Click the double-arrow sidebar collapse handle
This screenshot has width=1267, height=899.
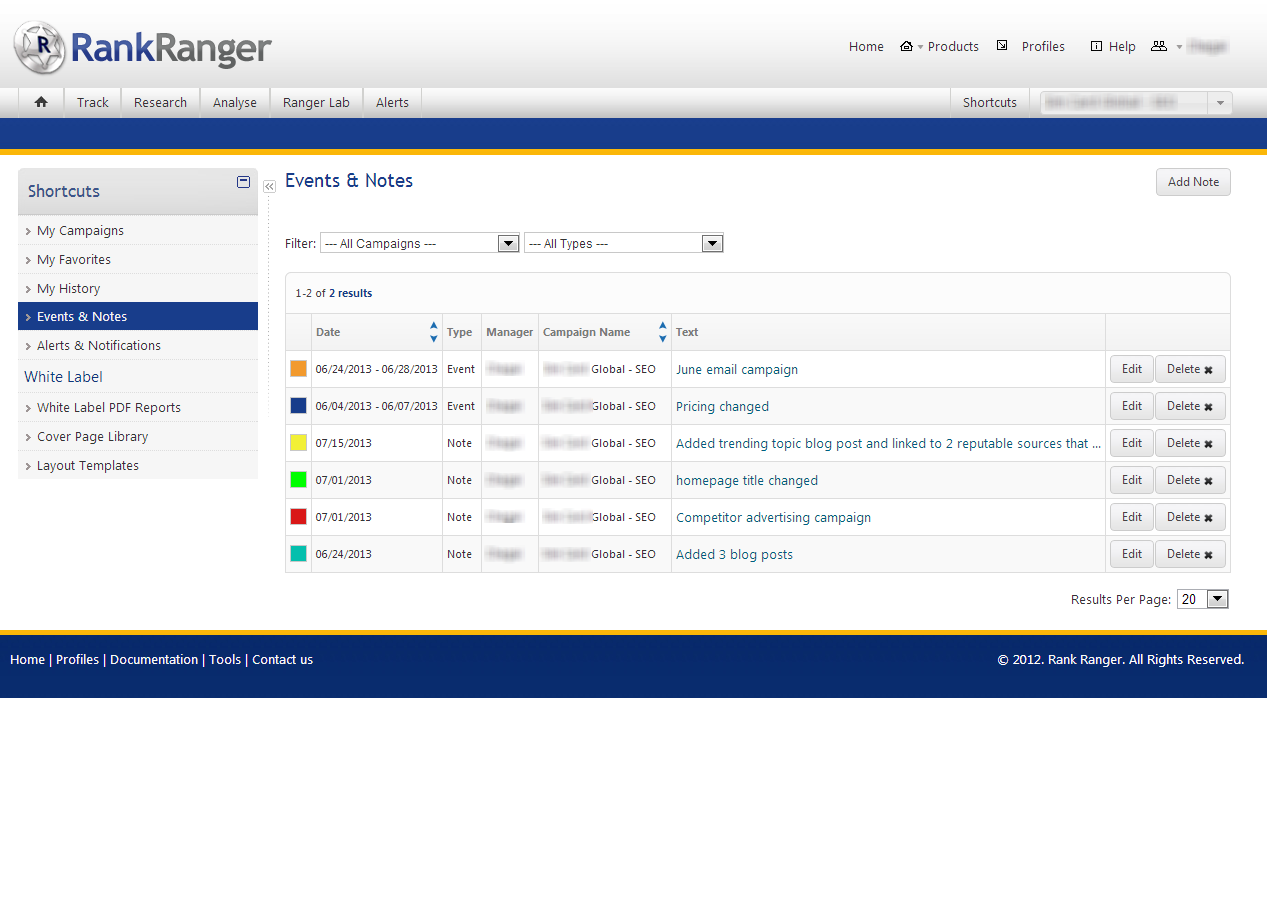click(x=269, y=187)
